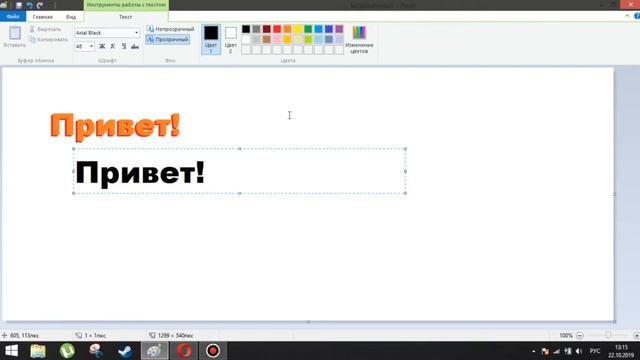Click the zoom slider thumb

click(x=608, y=336)
